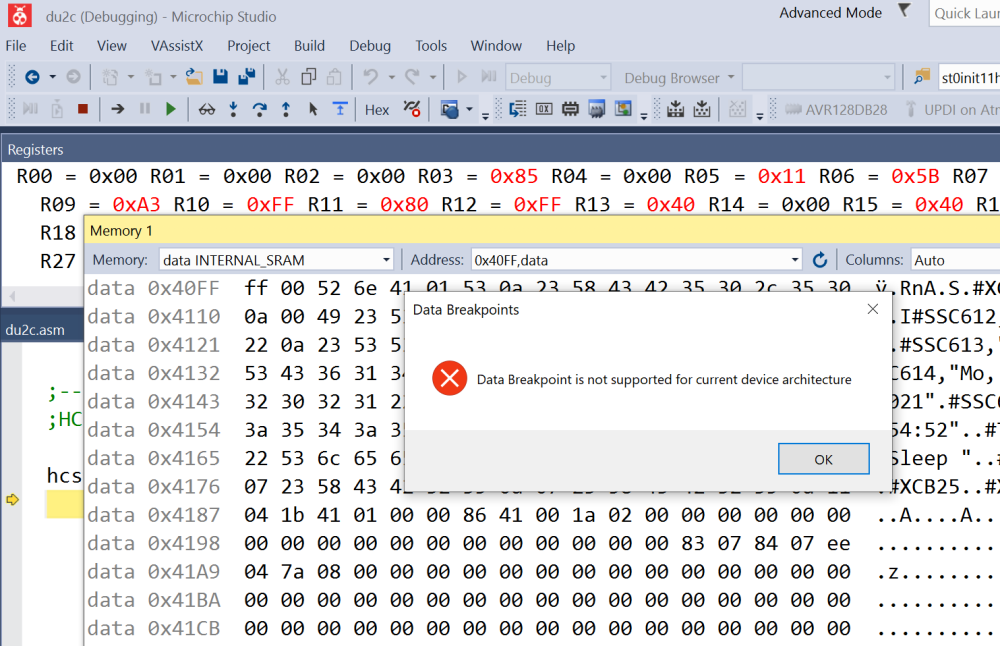Click the second programming download icon

click(x=702, y=109)
